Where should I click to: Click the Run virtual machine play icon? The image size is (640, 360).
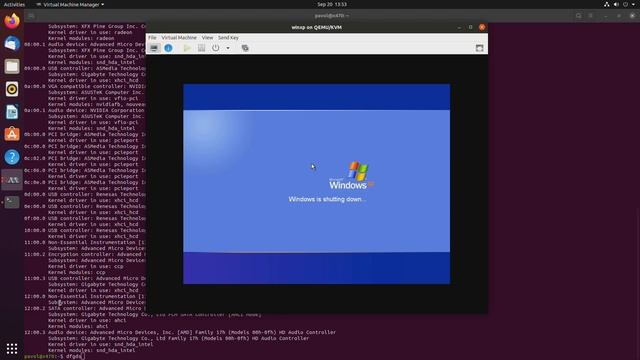(187, 48)
